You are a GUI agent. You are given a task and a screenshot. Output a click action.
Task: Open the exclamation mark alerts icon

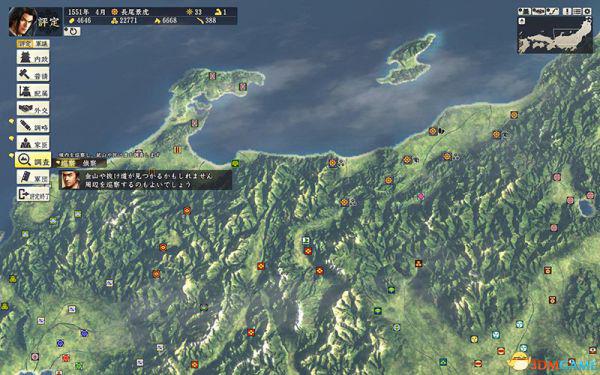[567, 11]
